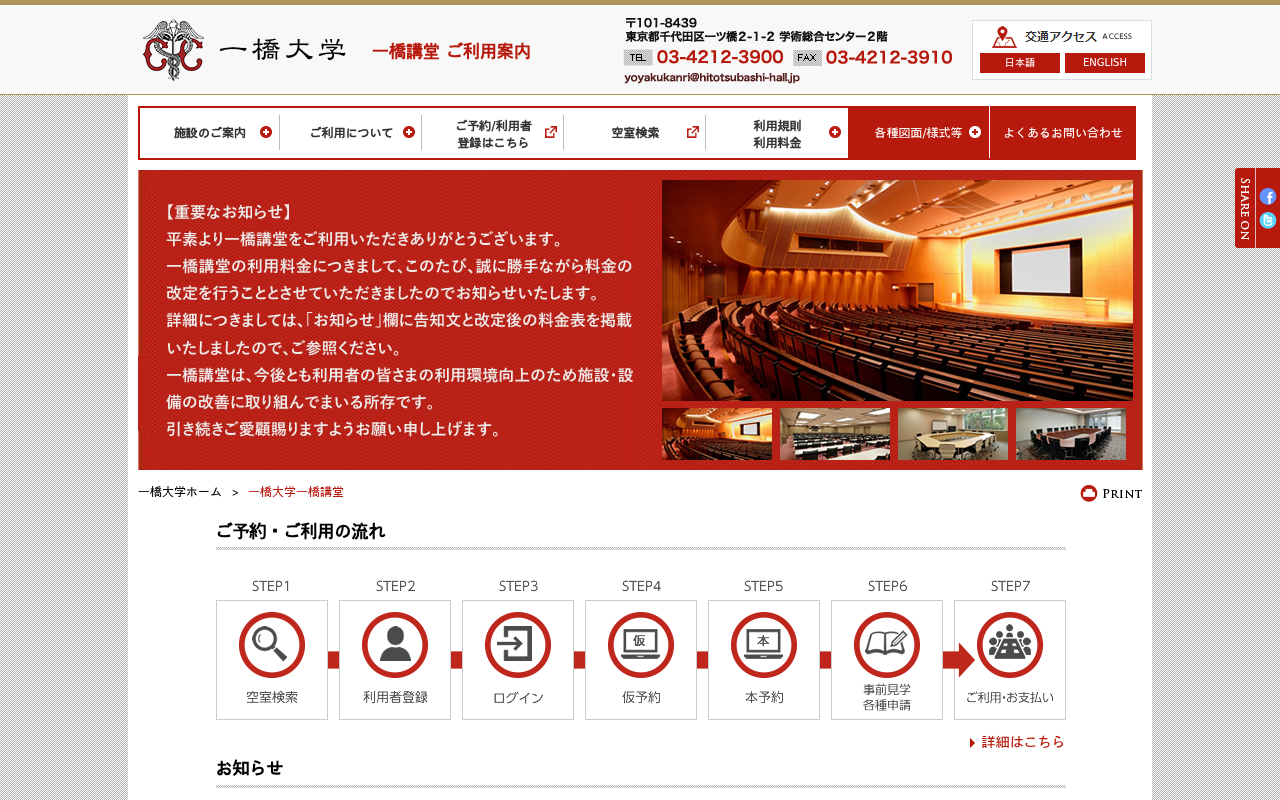Click the ご予約・ご利用の流れ heading
This screenshot has height=800, width=1280.
pos(301,531)
